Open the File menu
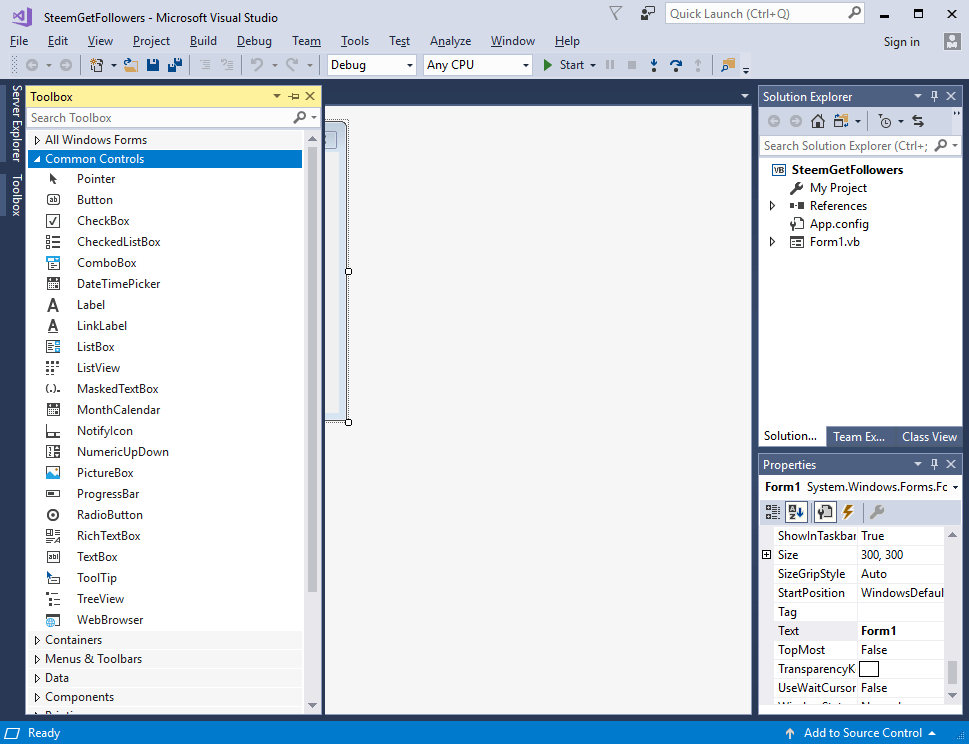 pyautogui.click(x=19, y=41)
